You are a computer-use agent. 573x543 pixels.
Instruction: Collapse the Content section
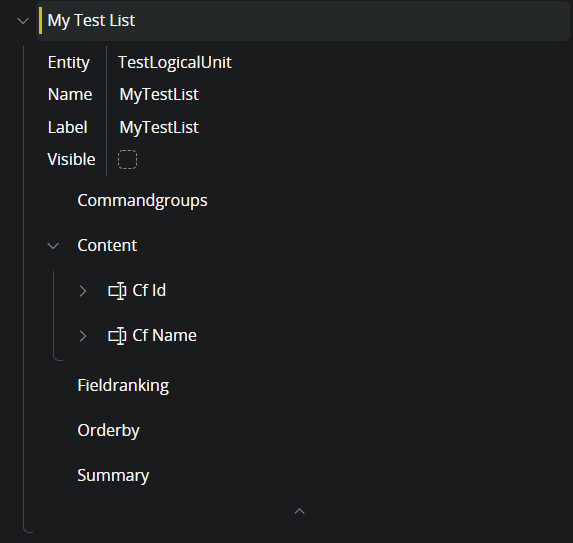pos(53,246)
